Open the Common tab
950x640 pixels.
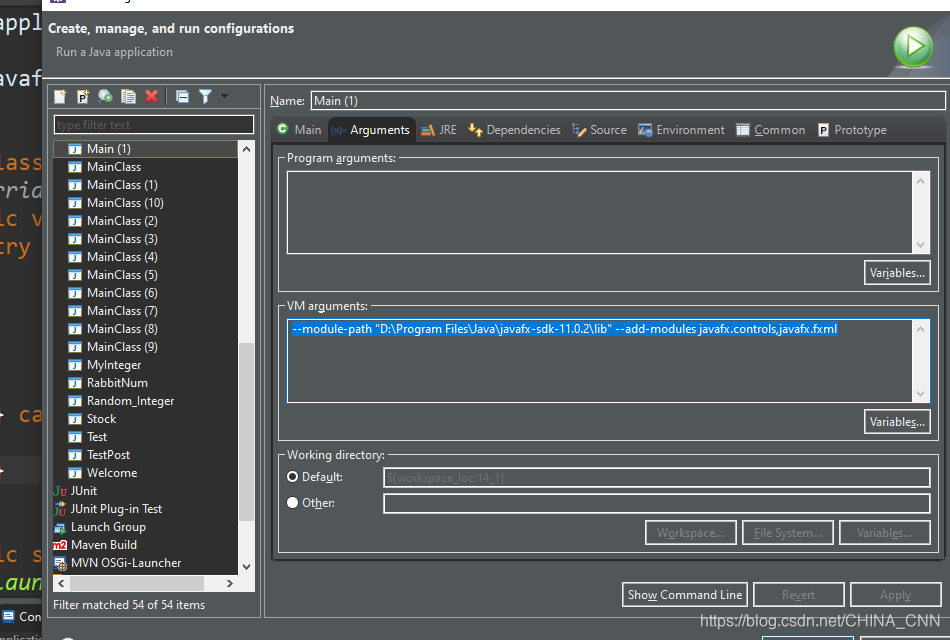[771, 130]
